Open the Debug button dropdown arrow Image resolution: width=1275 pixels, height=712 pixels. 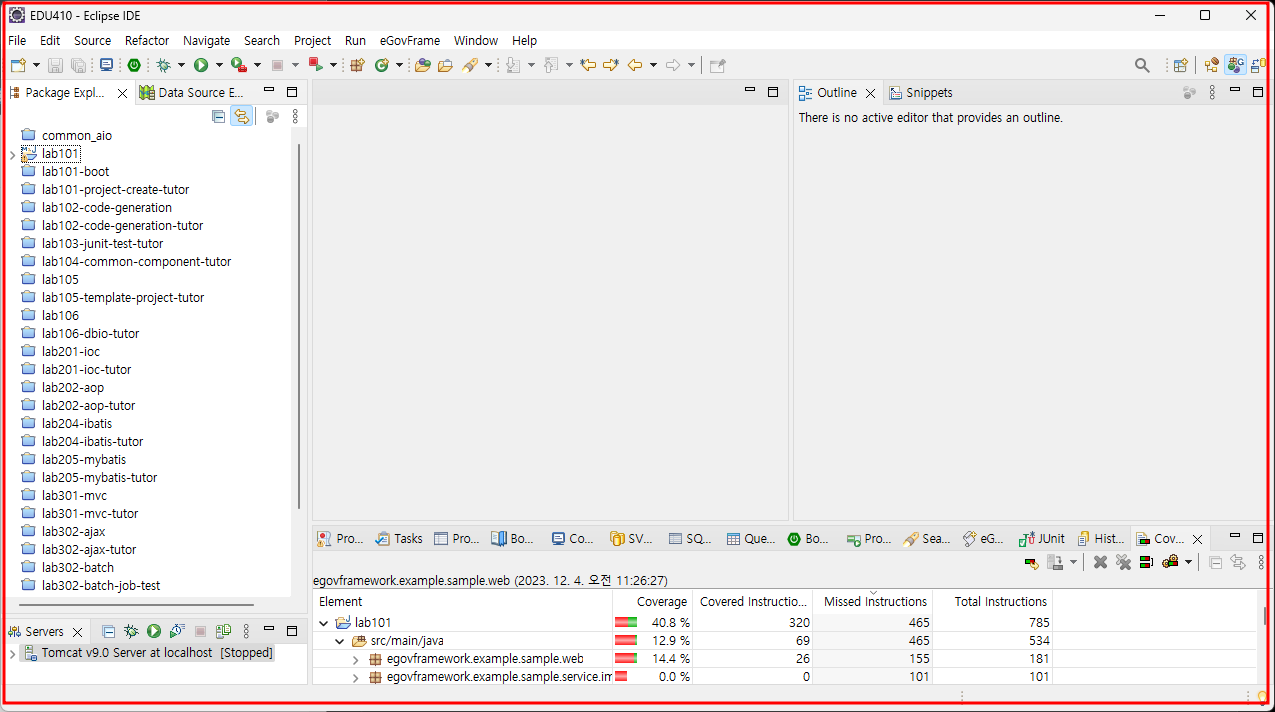point(181,65)
